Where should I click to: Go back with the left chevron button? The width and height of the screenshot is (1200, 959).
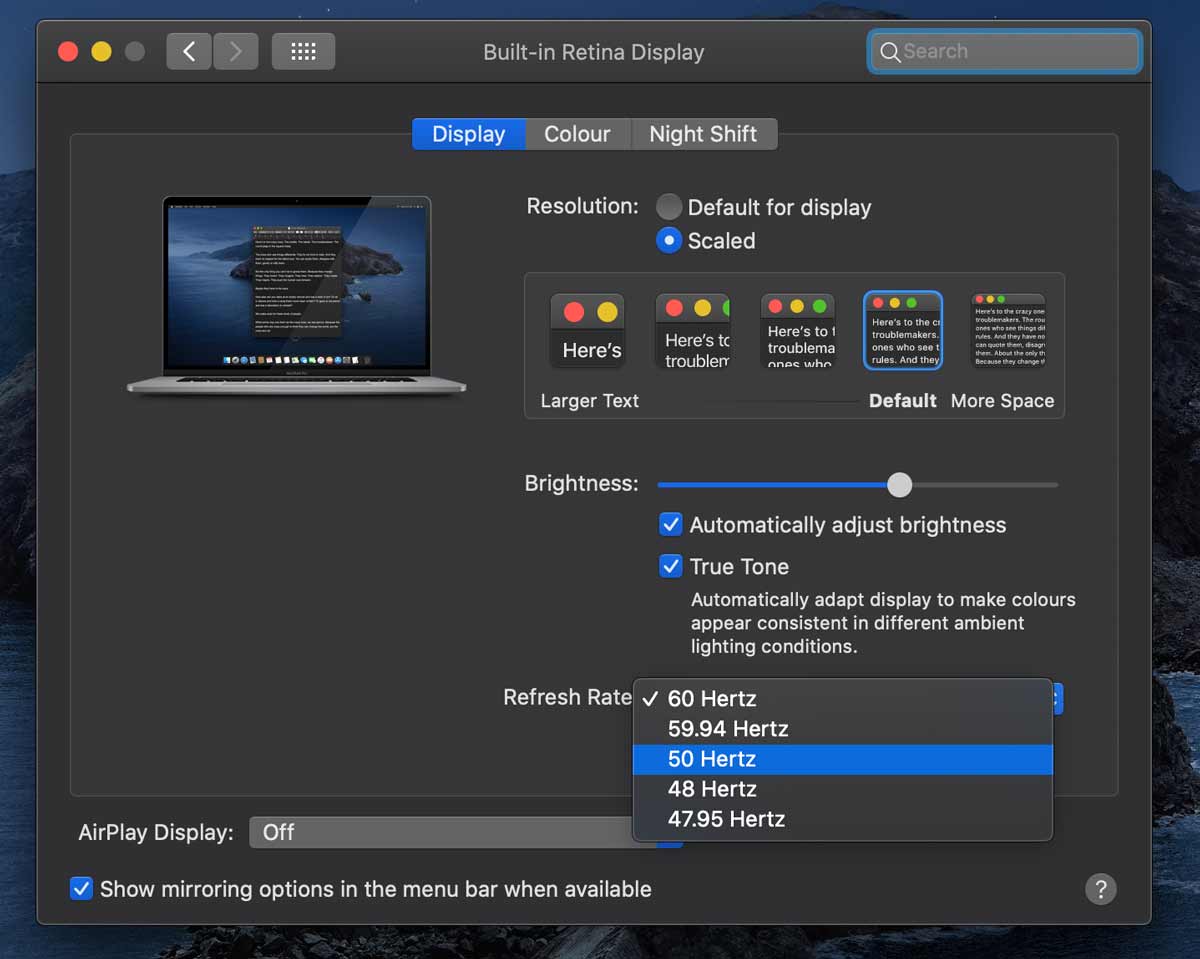[x=189, y=51]
